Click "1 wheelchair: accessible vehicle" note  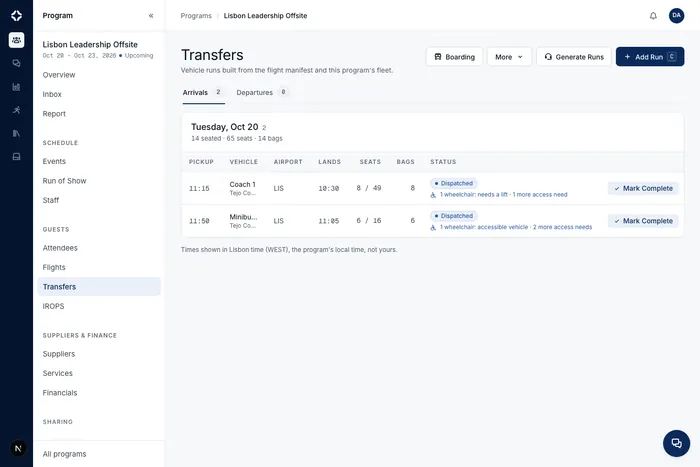[484, 227]
